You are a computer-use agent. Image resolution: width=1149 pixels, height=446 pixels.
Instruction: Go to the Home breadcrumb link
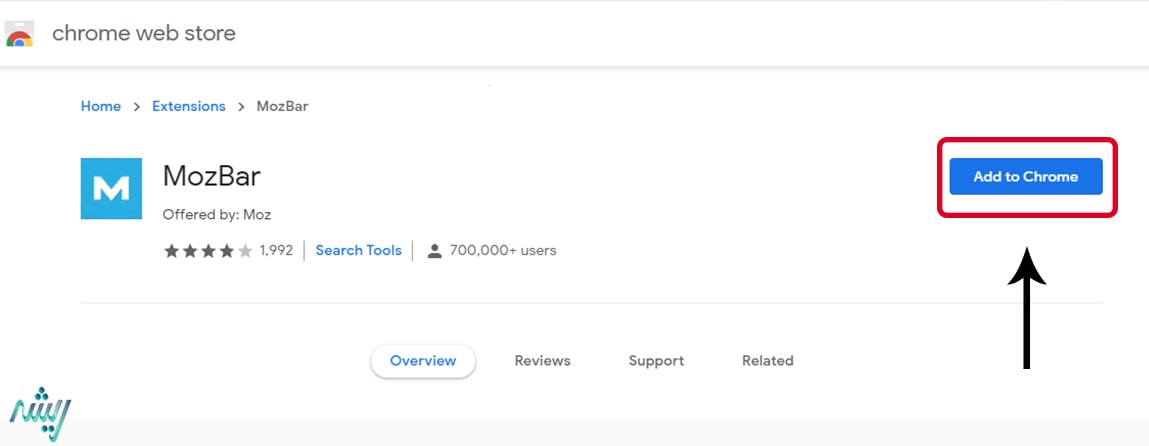coord(100,106)
